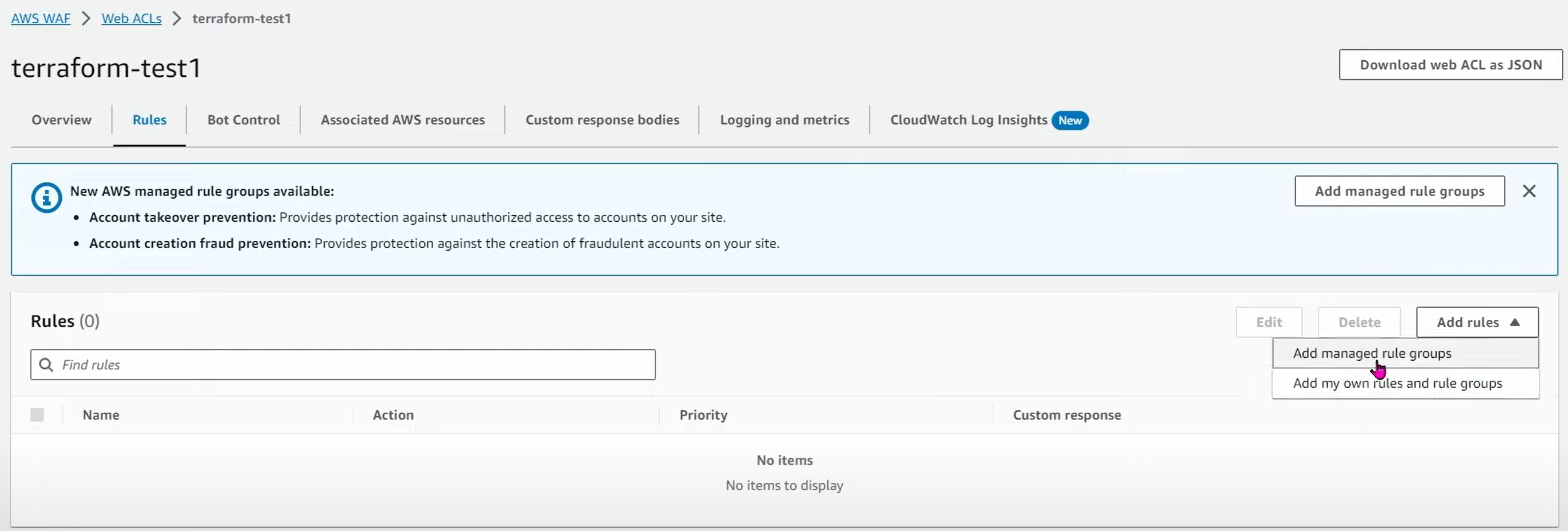Switch to the Bot Control tab
Image resolution: width=1568 pixels, height=531 pixels.
coord(244,120)
